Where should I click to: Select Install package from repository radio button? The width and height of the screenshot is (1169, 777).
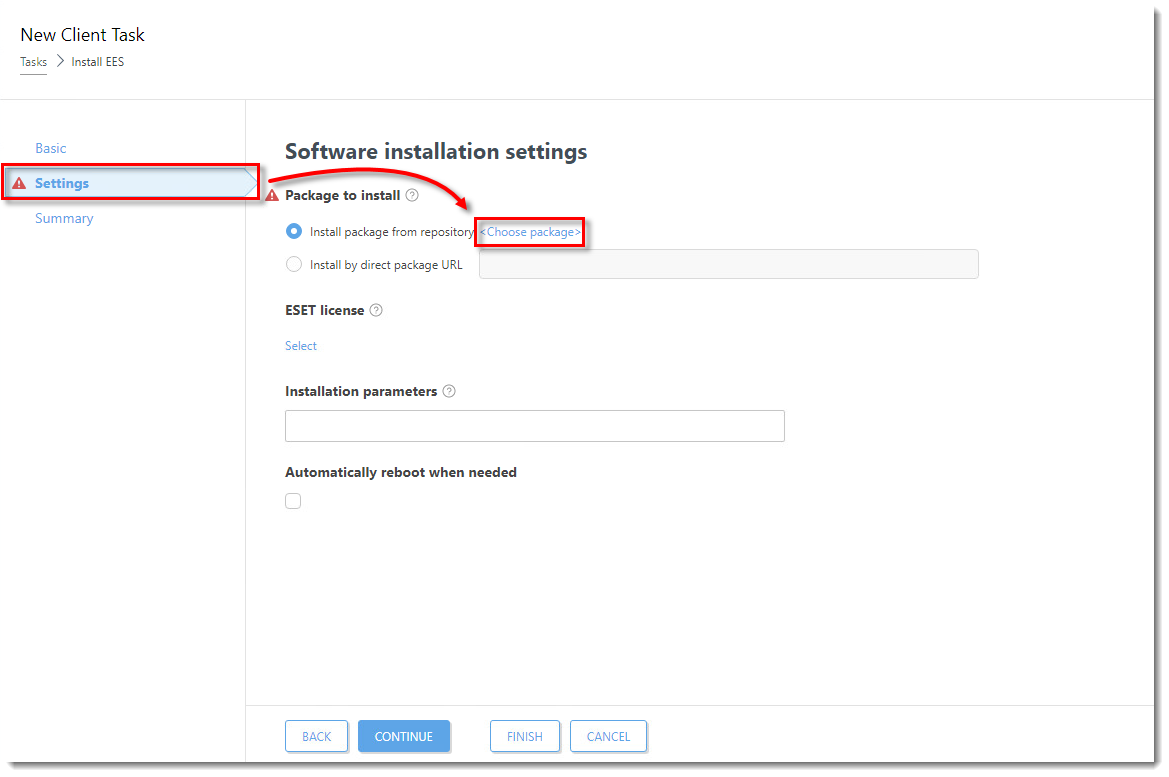coord(294,232)
